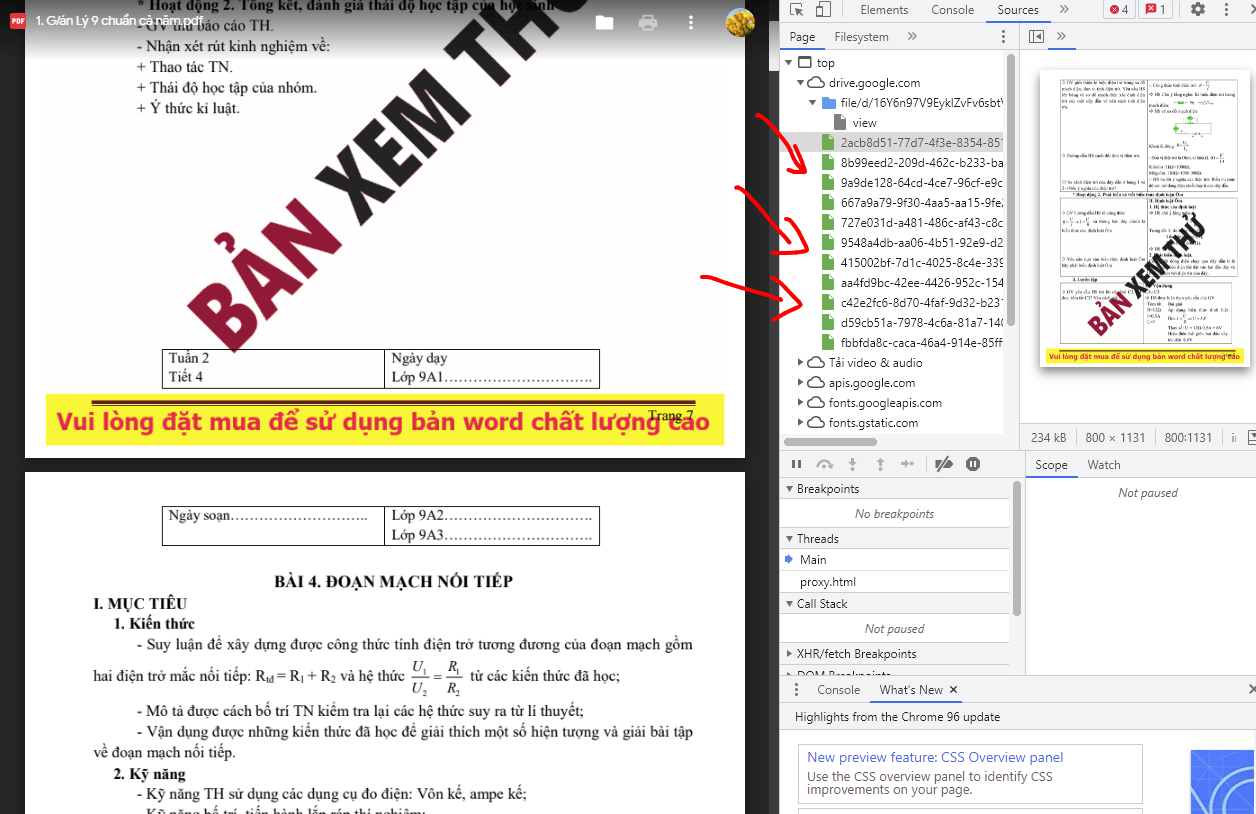Expand the Tải video & audio node
This screenshot has width=1256, height=814.
point(800,363)
